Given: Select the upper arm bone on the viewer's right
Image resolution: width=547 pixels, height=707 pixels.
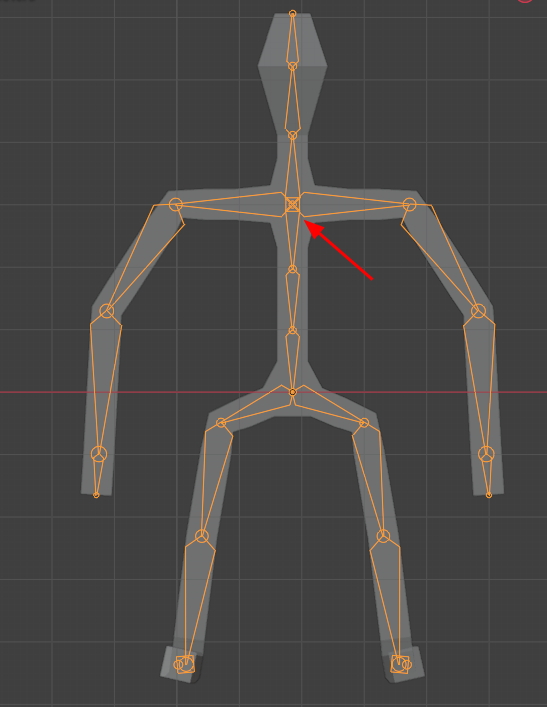Looking at the screenshot, I should (x=442, y=256).
